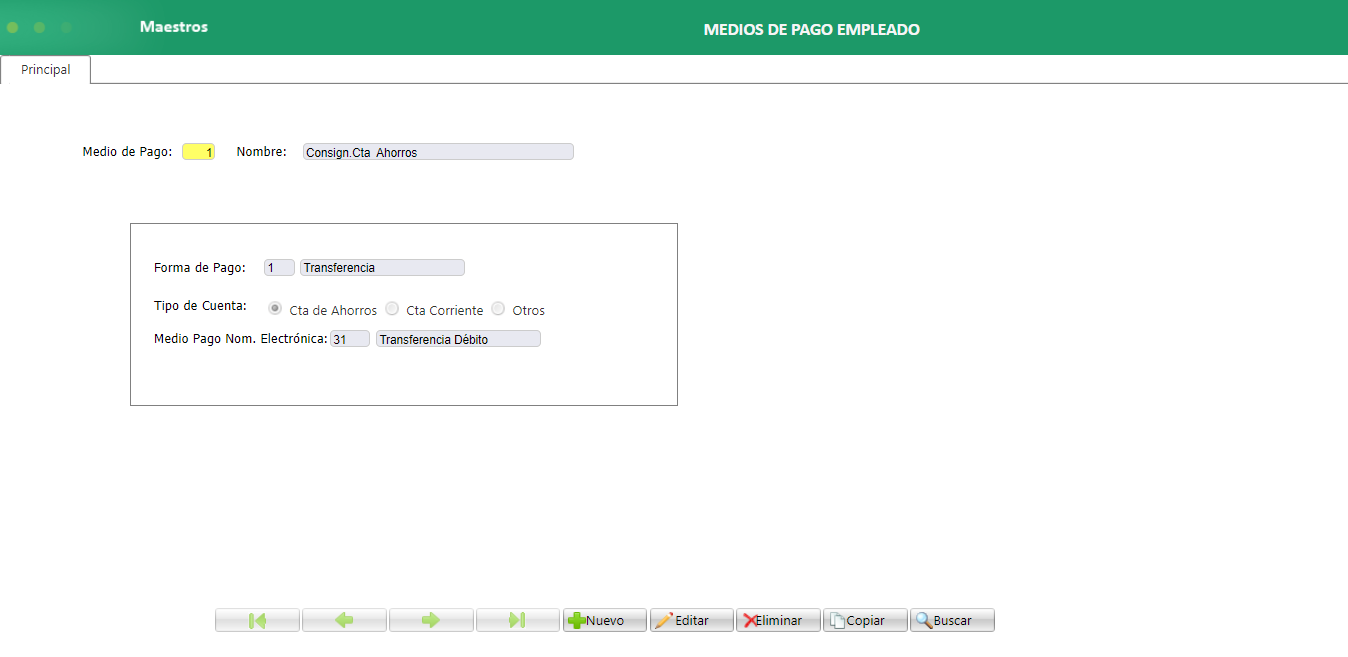Switch to the Principal tab

tap(46, 70)
